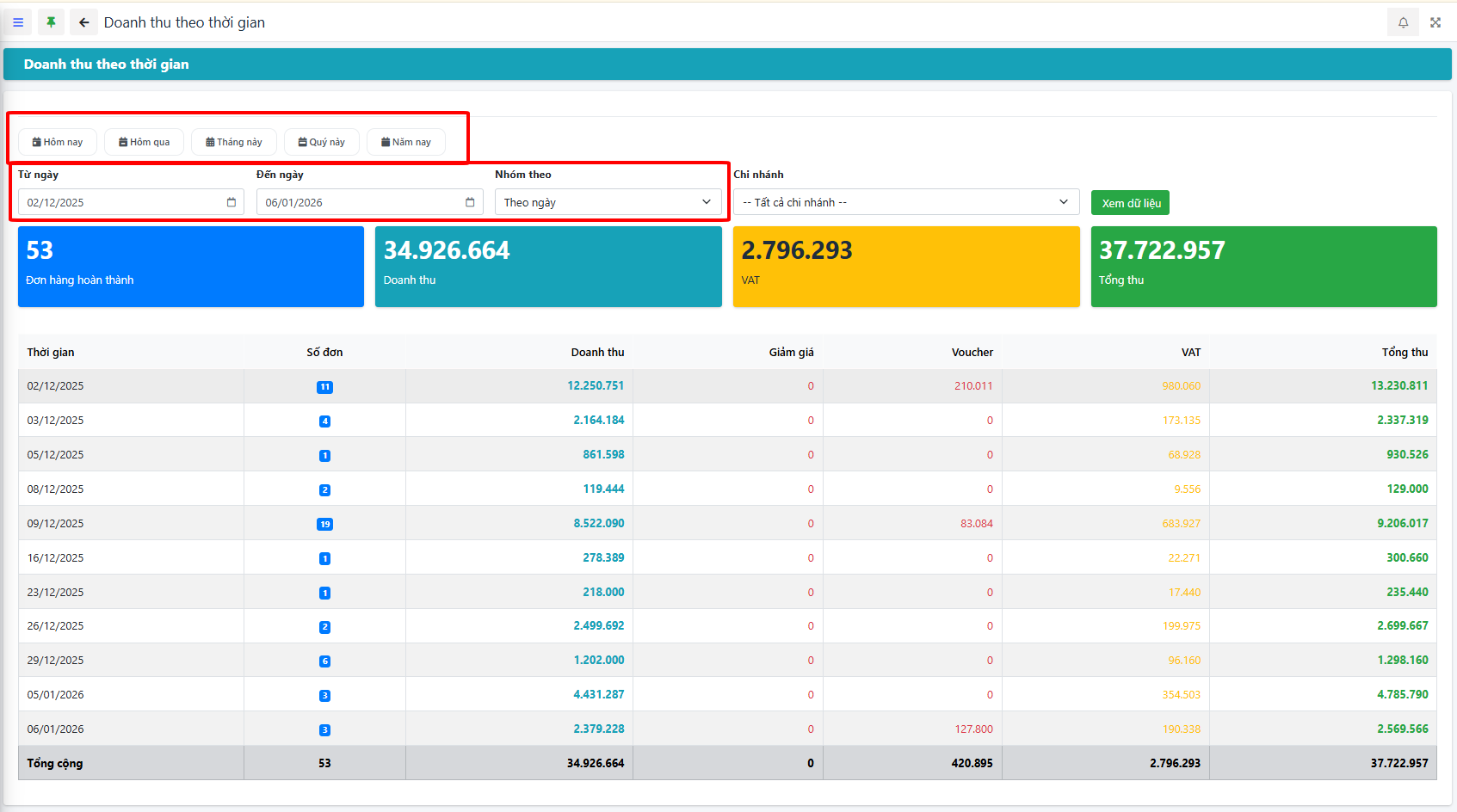Click the Từ ngày date field
This screenshot has height=812, width=1457.
120,202
